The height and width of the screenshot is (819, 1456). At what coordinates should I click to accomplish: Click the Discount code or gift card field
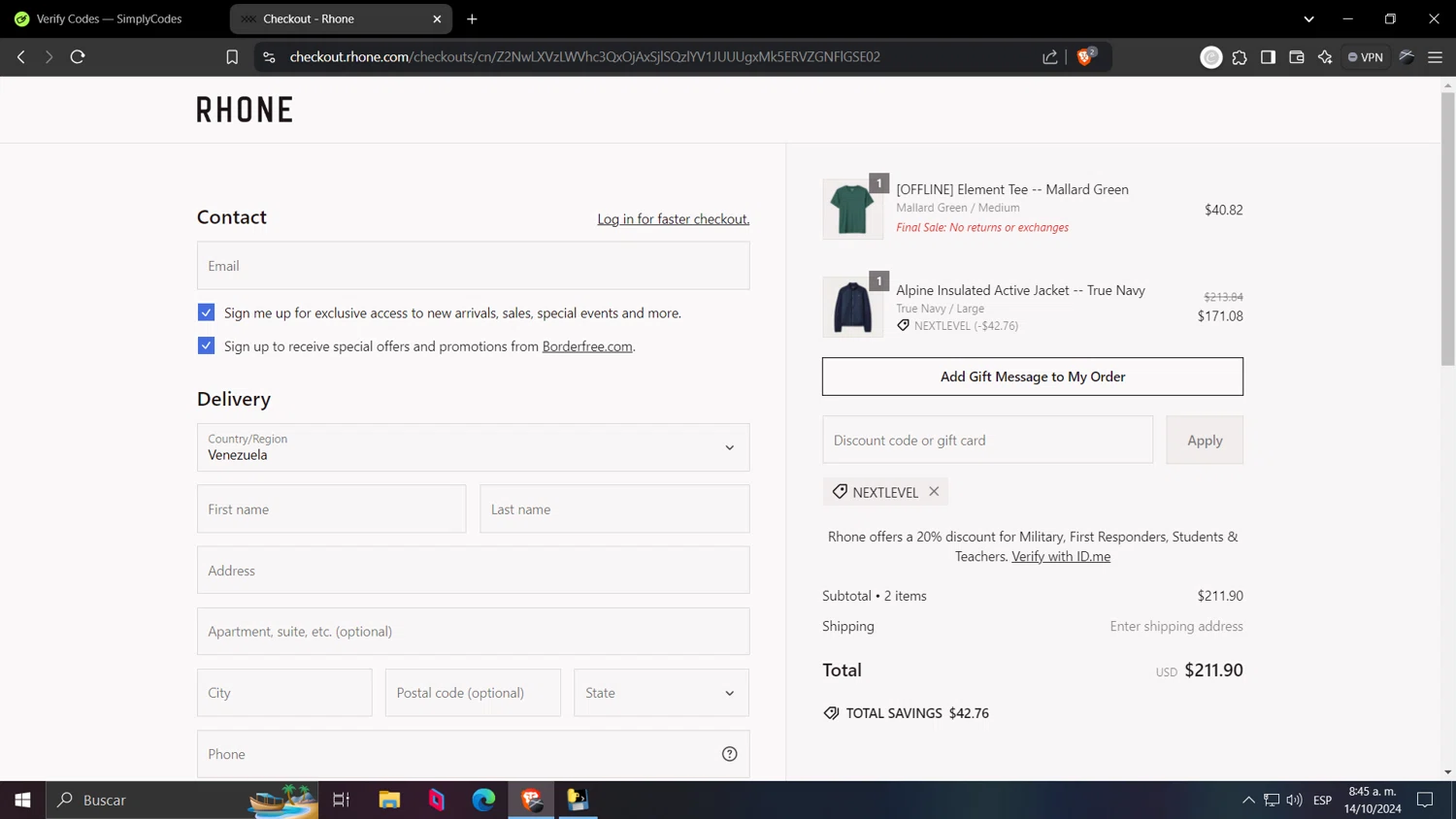click(x=988, y=440)
